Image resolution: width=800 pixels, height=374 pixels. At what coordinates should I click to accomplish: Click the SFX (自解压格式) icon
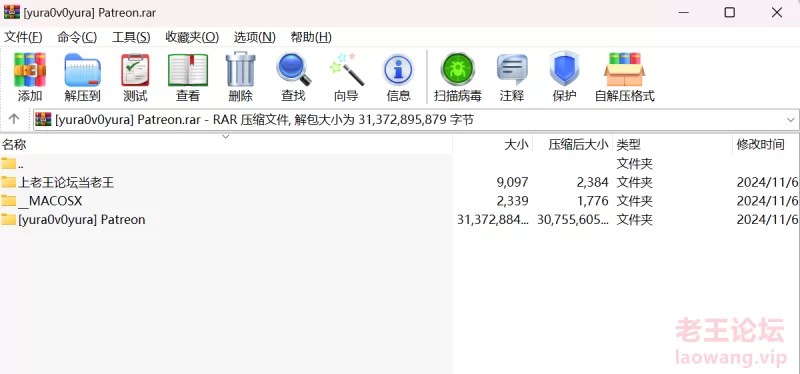pyautogui.click(x=624, y=69)
